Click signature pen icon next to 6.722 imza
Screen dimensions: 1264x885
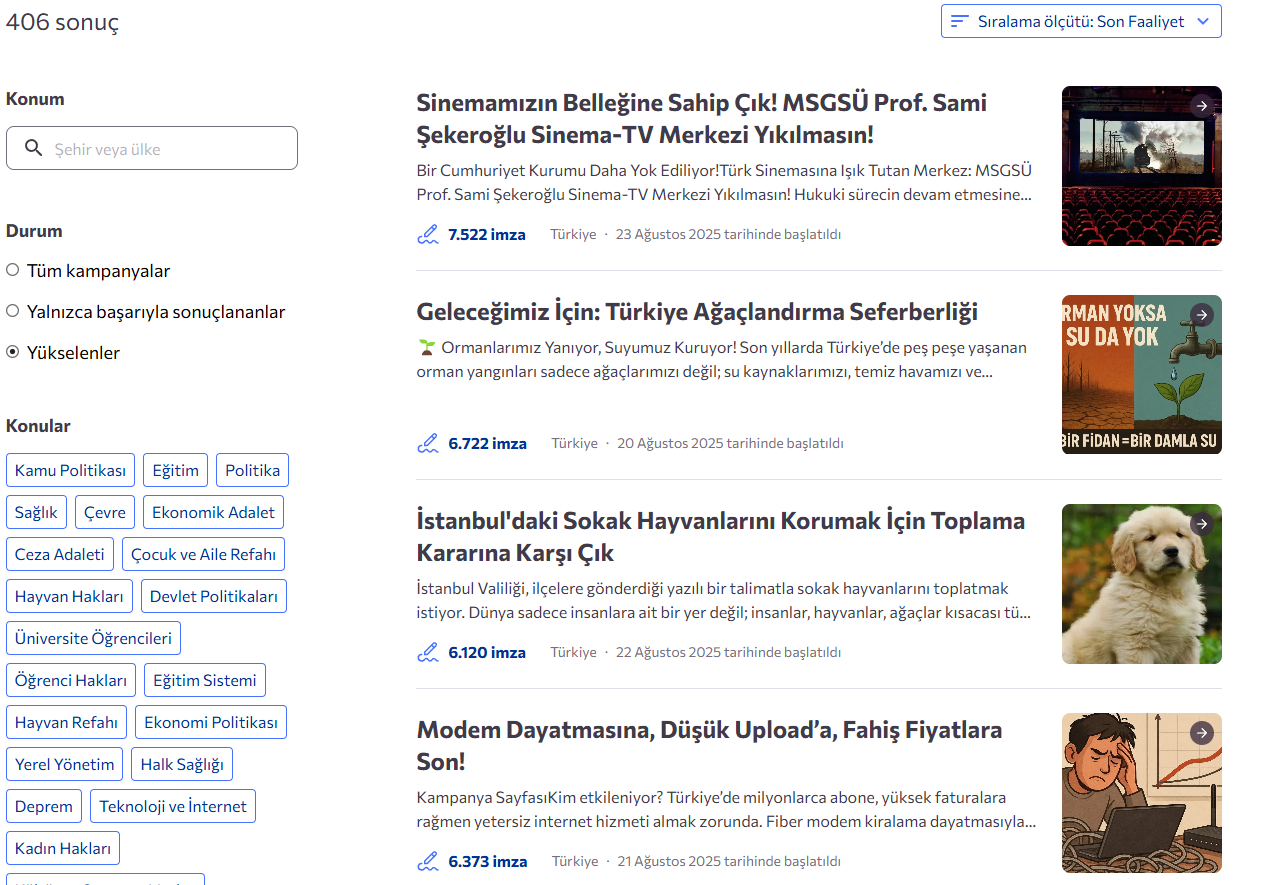tap(428, 443)
